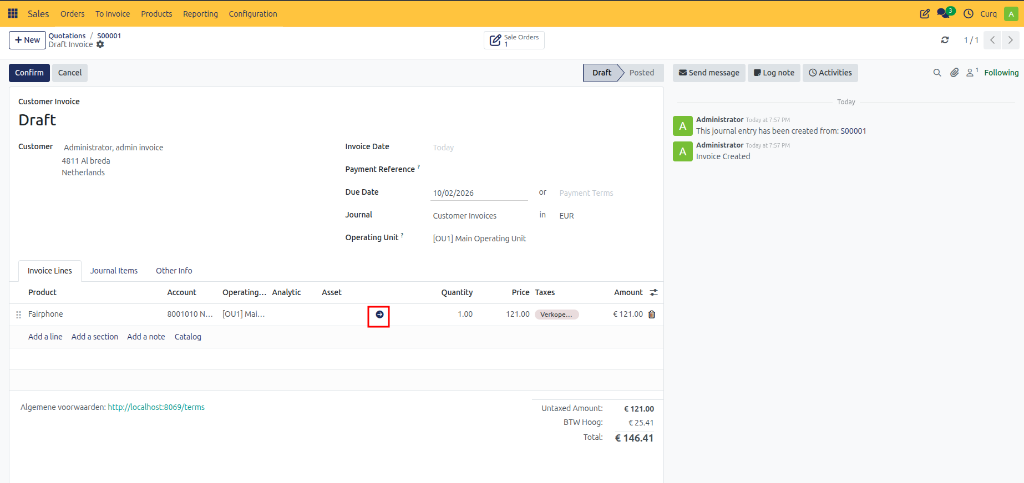Click the gear icon beside Draft Invoice

[x=100, y=44]
